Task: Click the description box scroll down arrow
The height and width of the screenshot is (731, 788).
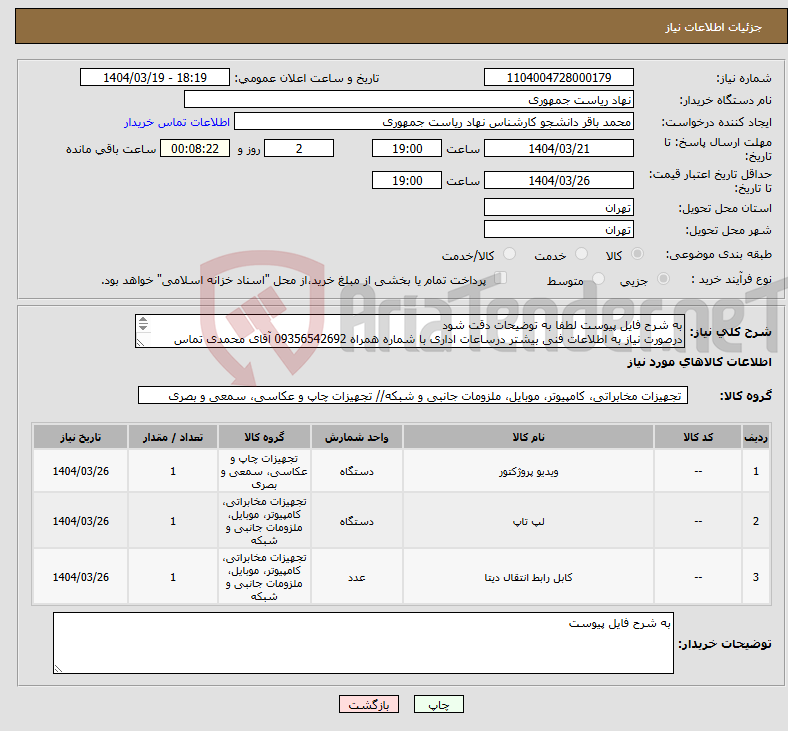Action: (143, 327)
